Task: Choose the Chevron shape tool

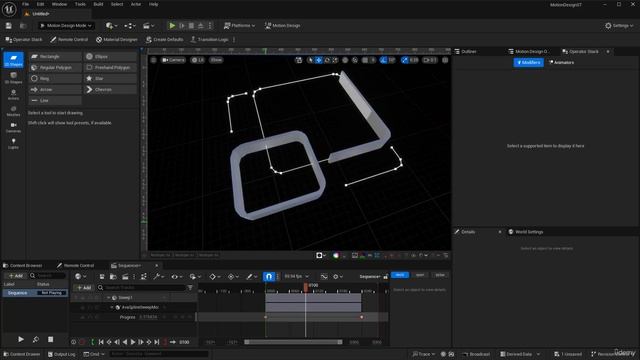Action: pos(110,89)
